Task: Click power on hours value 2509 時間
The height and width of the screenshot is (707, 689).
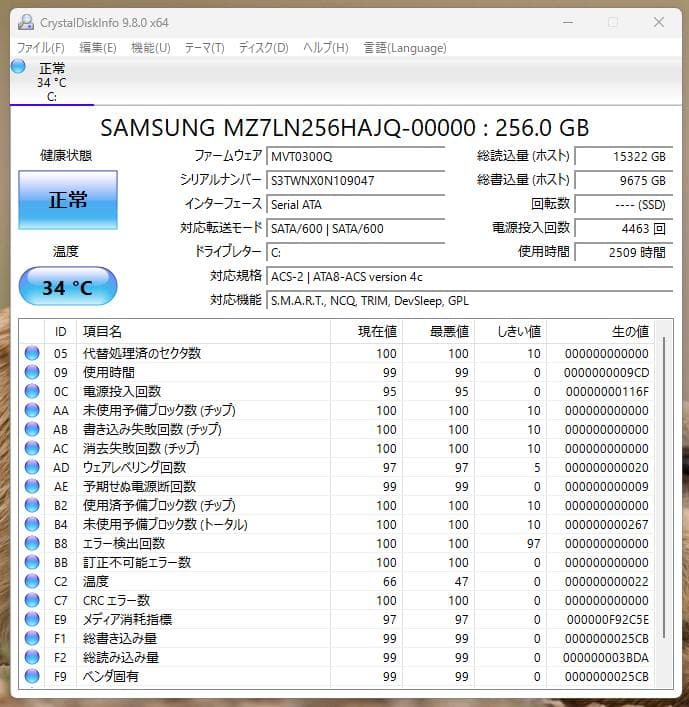Action: 624,252
